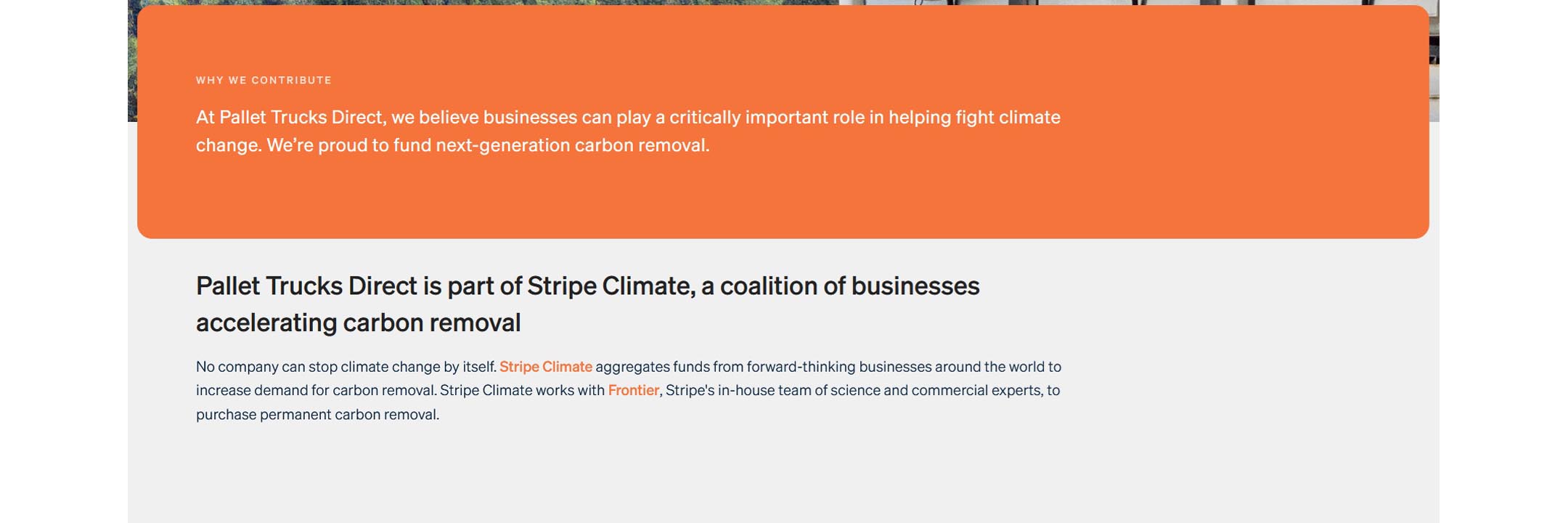Click "accelerating carbon removal" heading line
The height and width of the screenshot is (523, 1568).
pos(358,323)
